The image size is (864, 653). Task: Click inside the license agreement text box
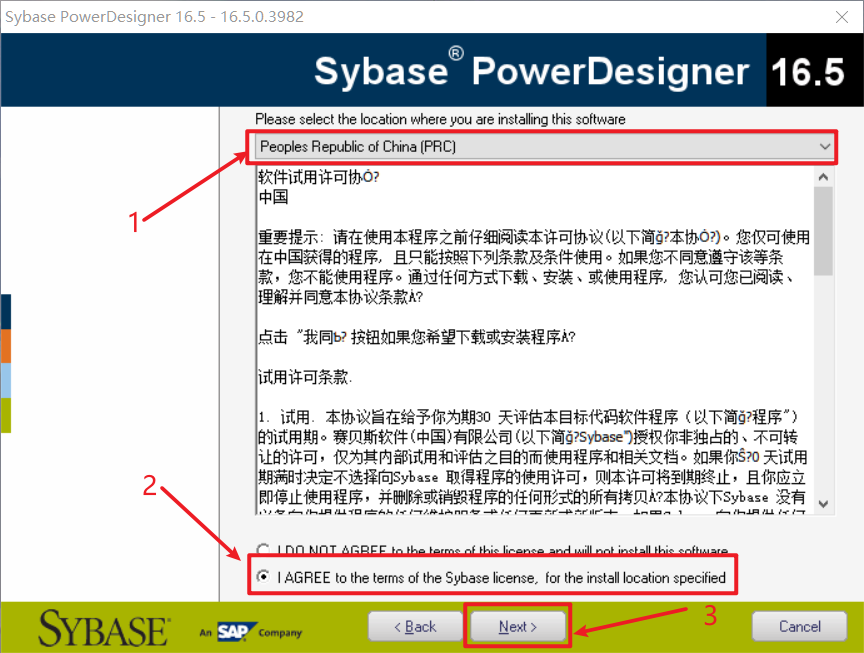(x=534, y=341)
